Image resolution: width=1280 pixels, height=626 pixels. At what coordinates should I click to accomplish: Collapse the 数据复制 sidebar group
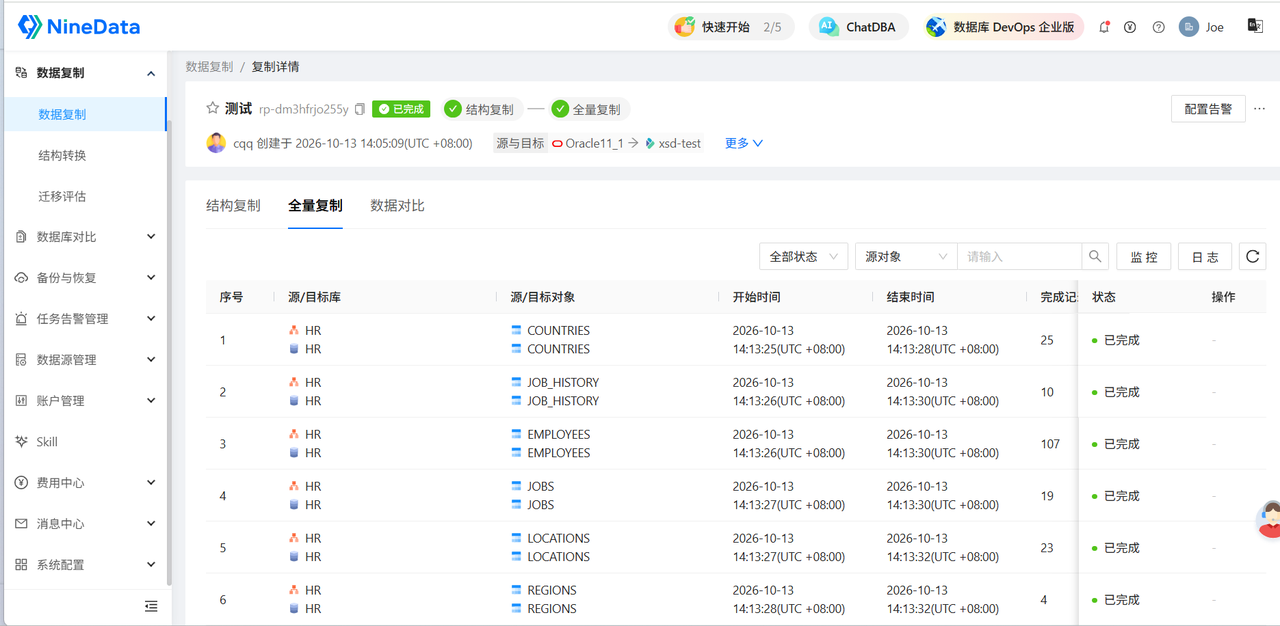151,73
